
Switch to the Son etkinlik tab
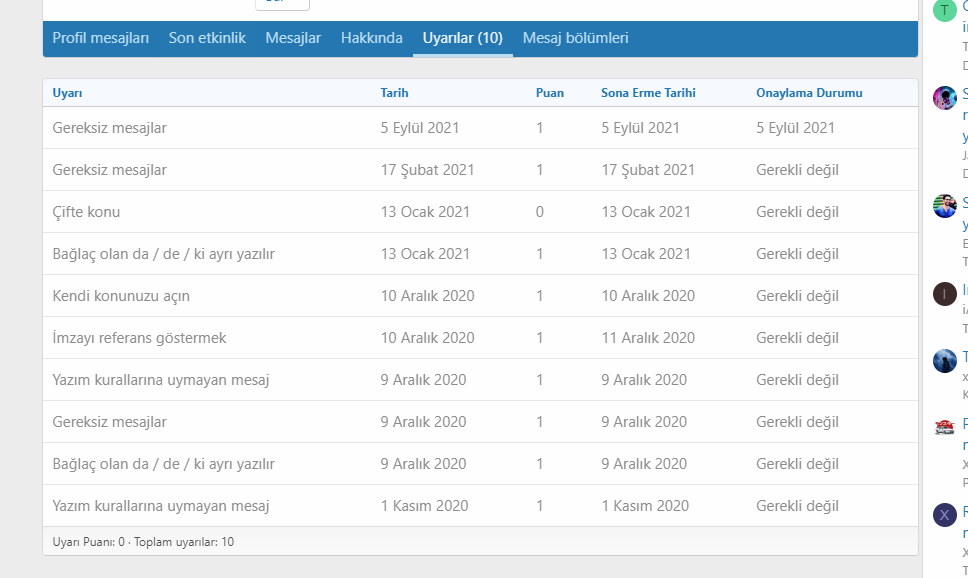coord(207,38)
